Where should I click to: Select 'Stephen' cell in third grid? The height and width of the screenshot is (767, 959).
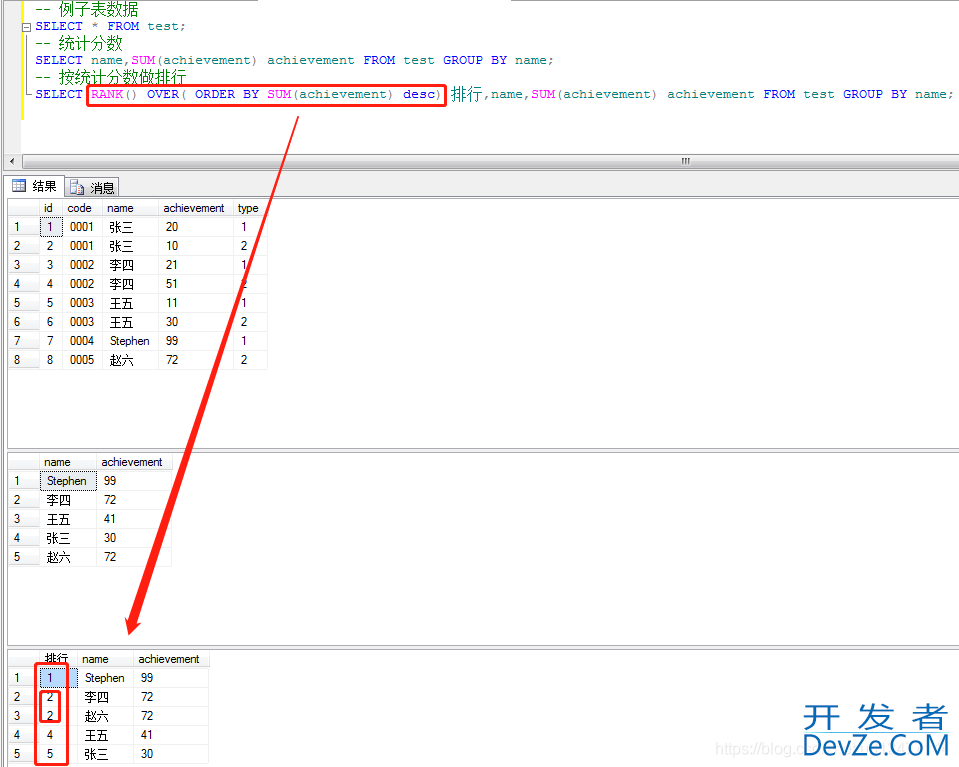point(105,678)
